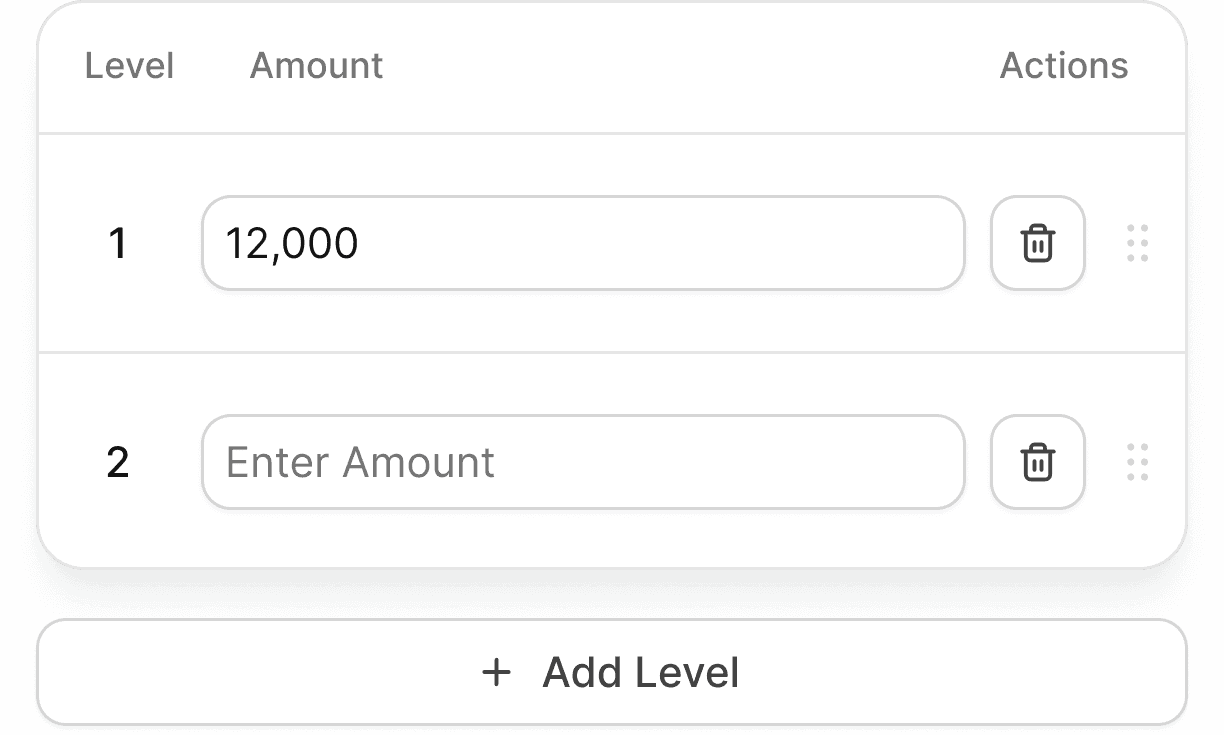Click the Actions column header
This screenshot has width=1224, height=735.
click(x=1064, y=65)
